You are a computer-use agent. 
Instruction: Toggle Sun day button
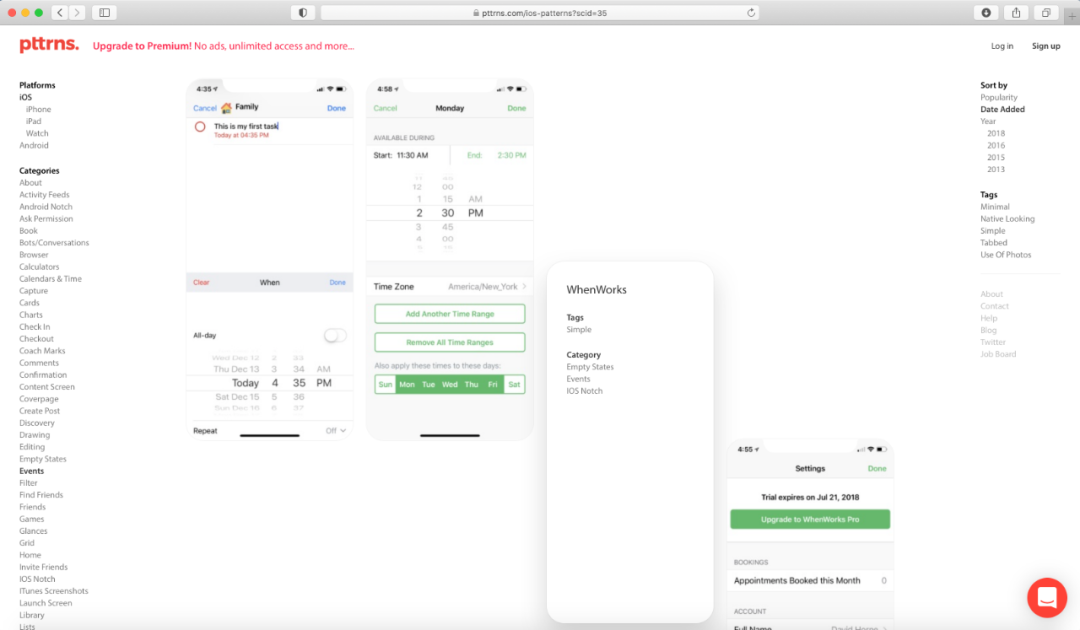pos(385,384)
